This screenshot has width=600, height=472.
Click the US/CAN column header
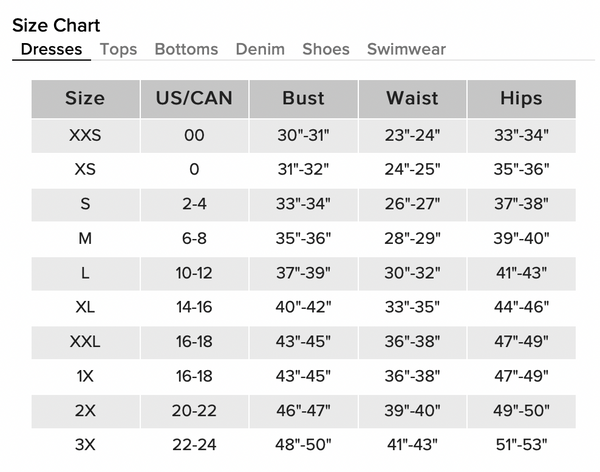[x=194, y=99]
